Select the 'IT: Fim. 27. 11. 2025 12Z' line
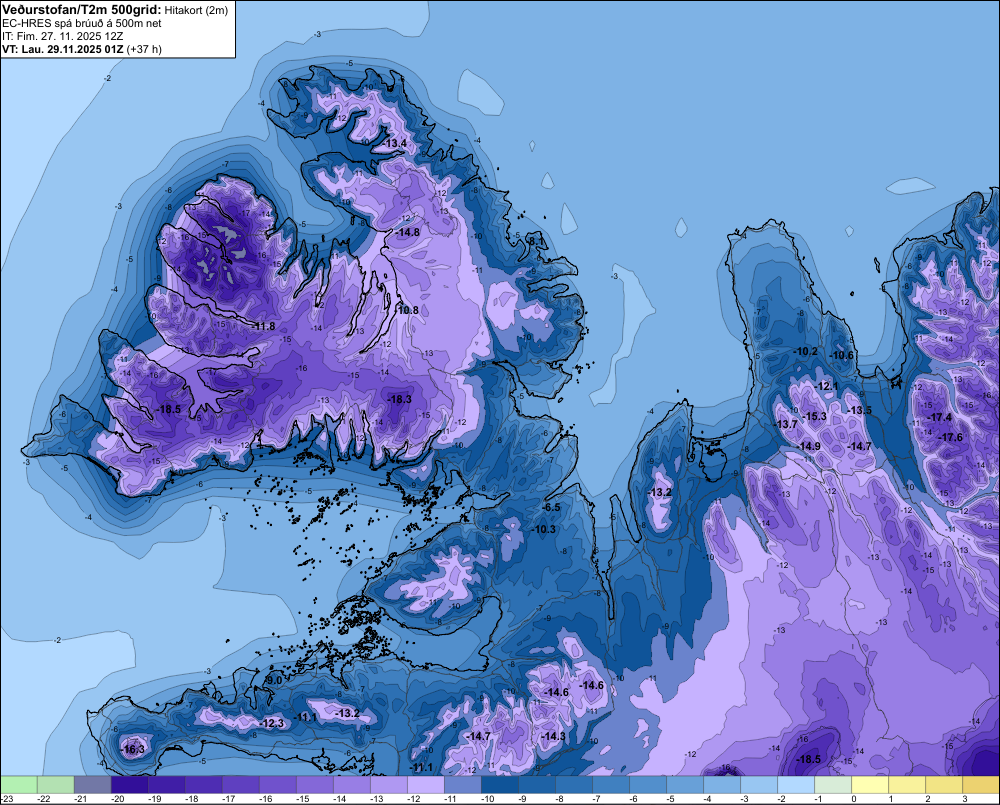Screen dimensions: 1000x805 62,36
